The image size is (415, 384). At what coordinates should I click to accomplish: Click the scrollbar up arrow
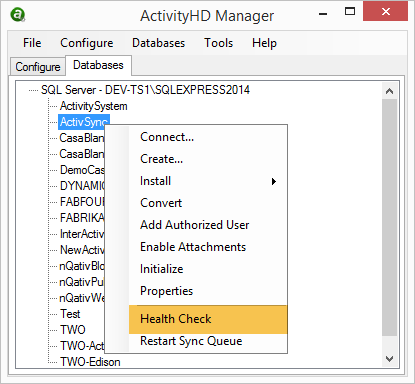pos(389,91)
